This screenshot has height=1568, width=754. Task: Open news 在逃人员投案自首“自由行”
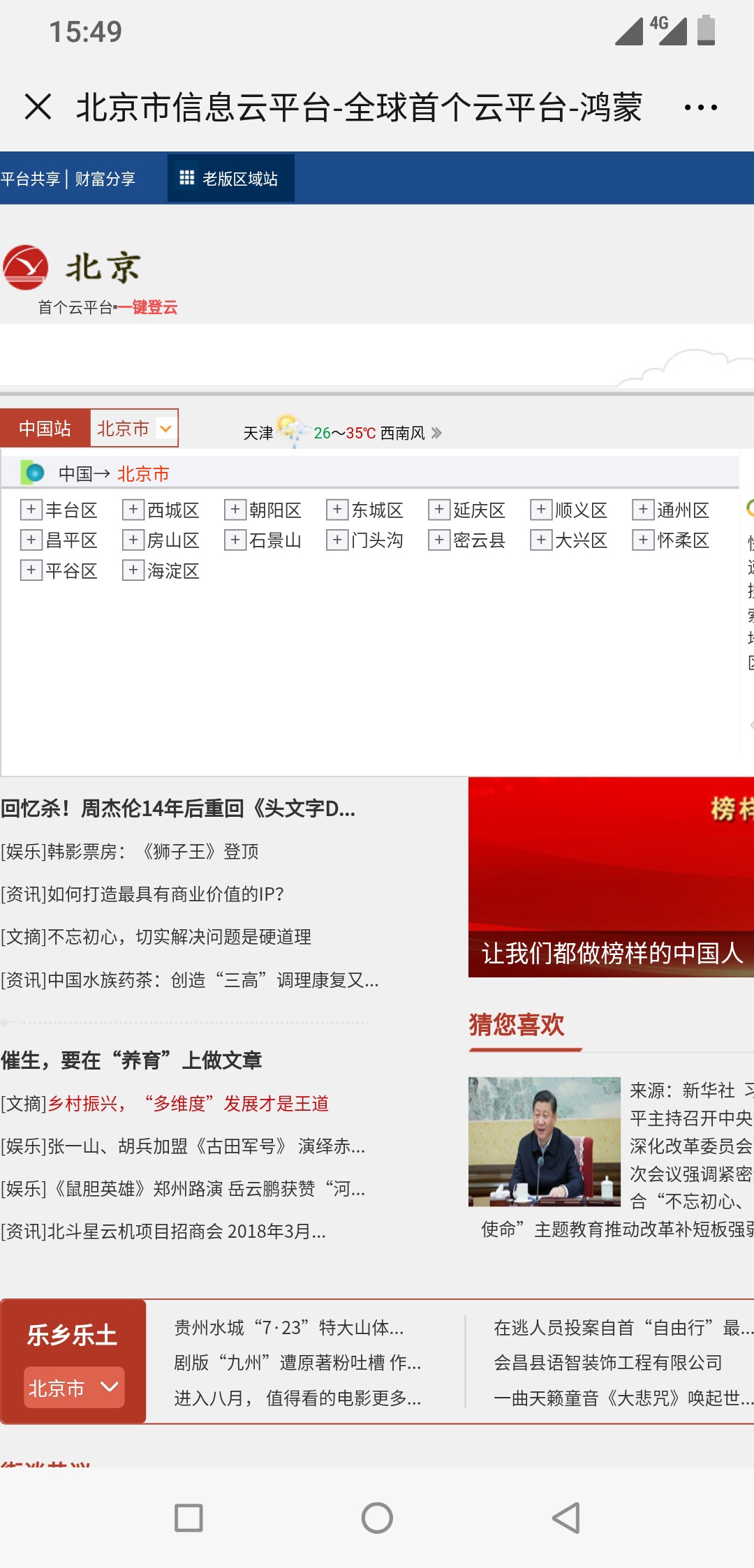[623, 1327]
